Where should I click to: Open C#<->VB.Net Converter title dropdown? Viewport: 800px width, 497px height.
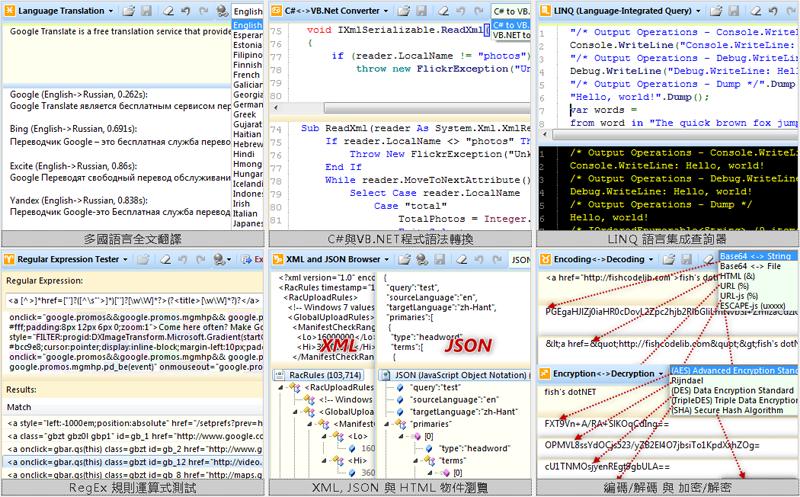click(x=386, y=11)
